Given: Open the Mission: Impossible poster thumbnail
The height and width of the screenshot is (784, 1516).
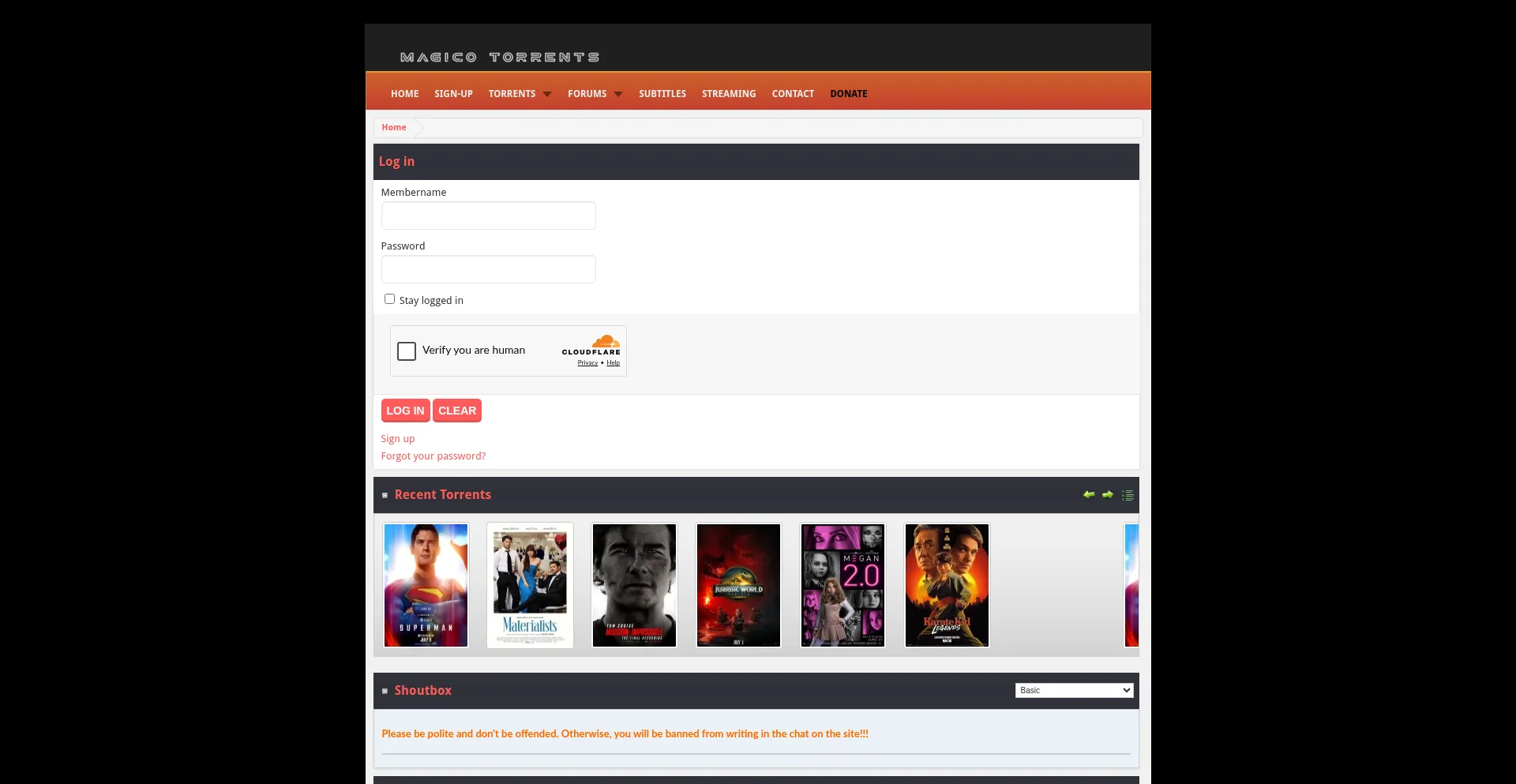Looking at the screenshot, I should pyautogui.click(x=634, y=585).
